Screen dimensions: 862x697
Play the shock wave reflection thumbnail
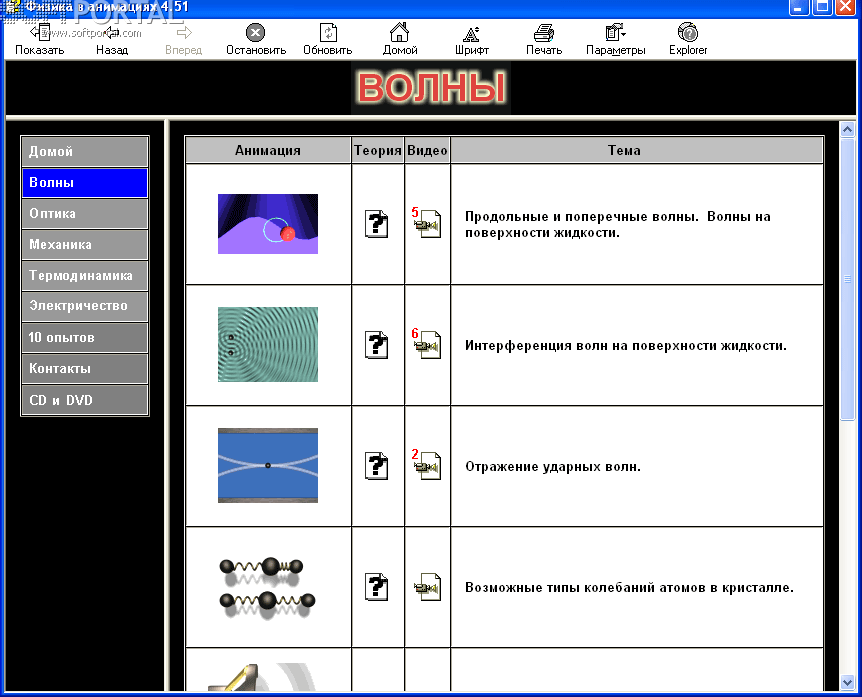click(268, 465)
